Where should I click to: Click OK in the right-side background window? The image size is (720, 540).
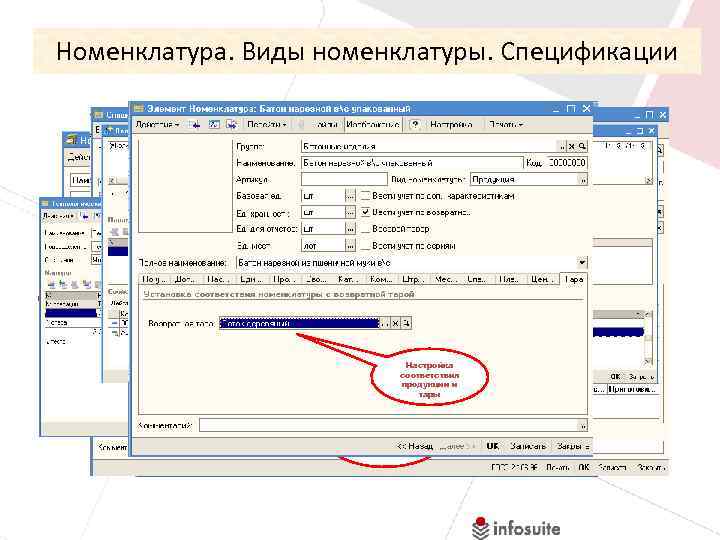pyautogui.click(x=615, y=377)
